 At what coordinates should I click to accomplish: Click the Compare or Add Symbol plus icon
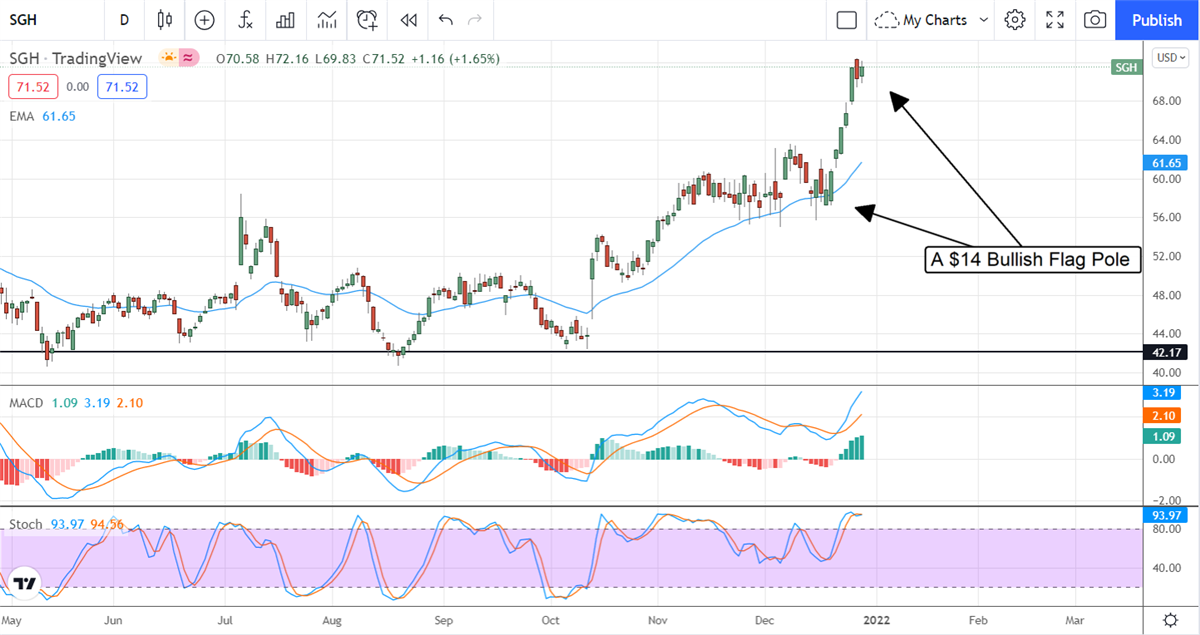pos(204,20)
